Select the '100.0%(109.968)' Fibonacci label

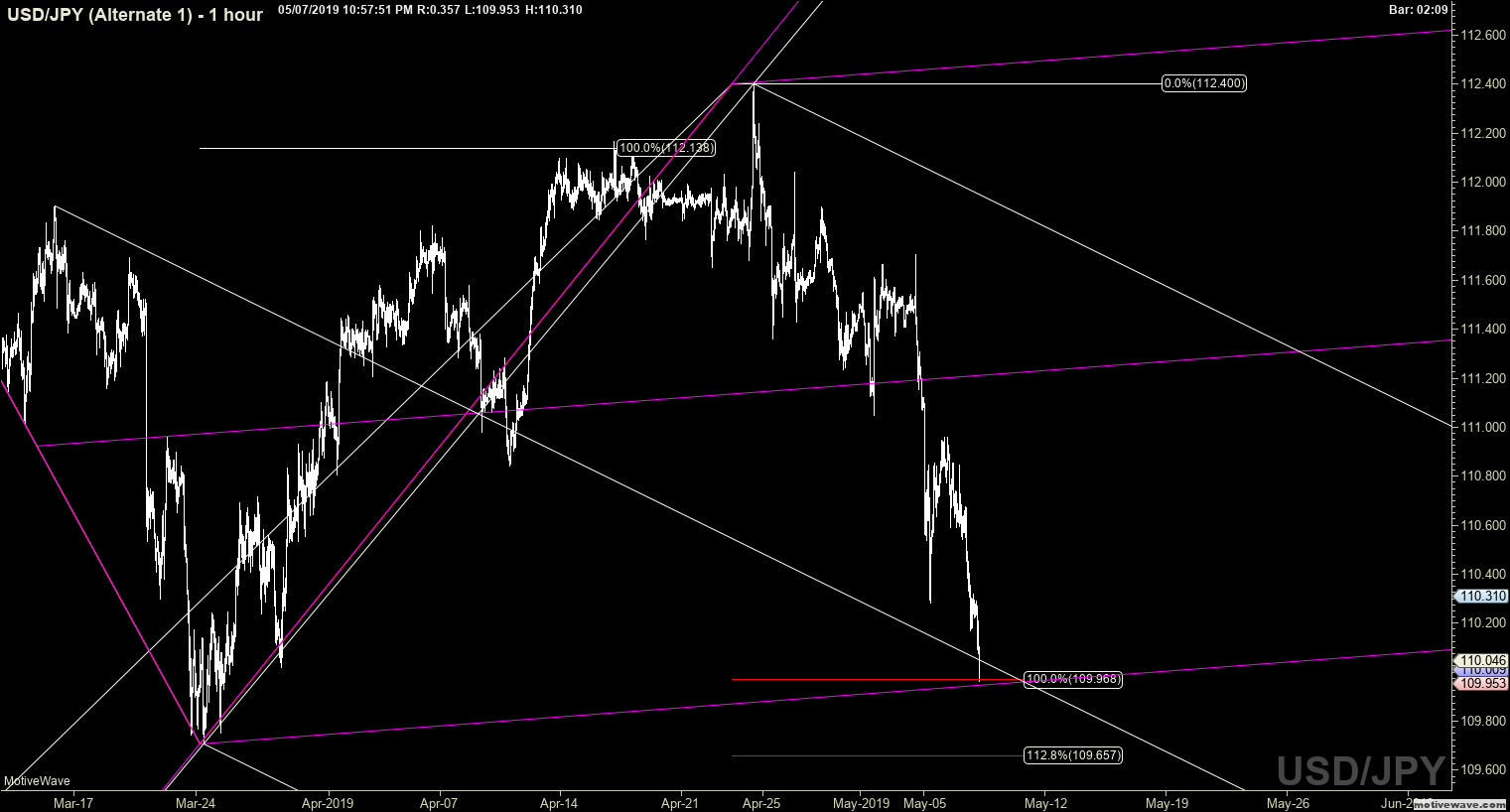(x=1073, y=679)
